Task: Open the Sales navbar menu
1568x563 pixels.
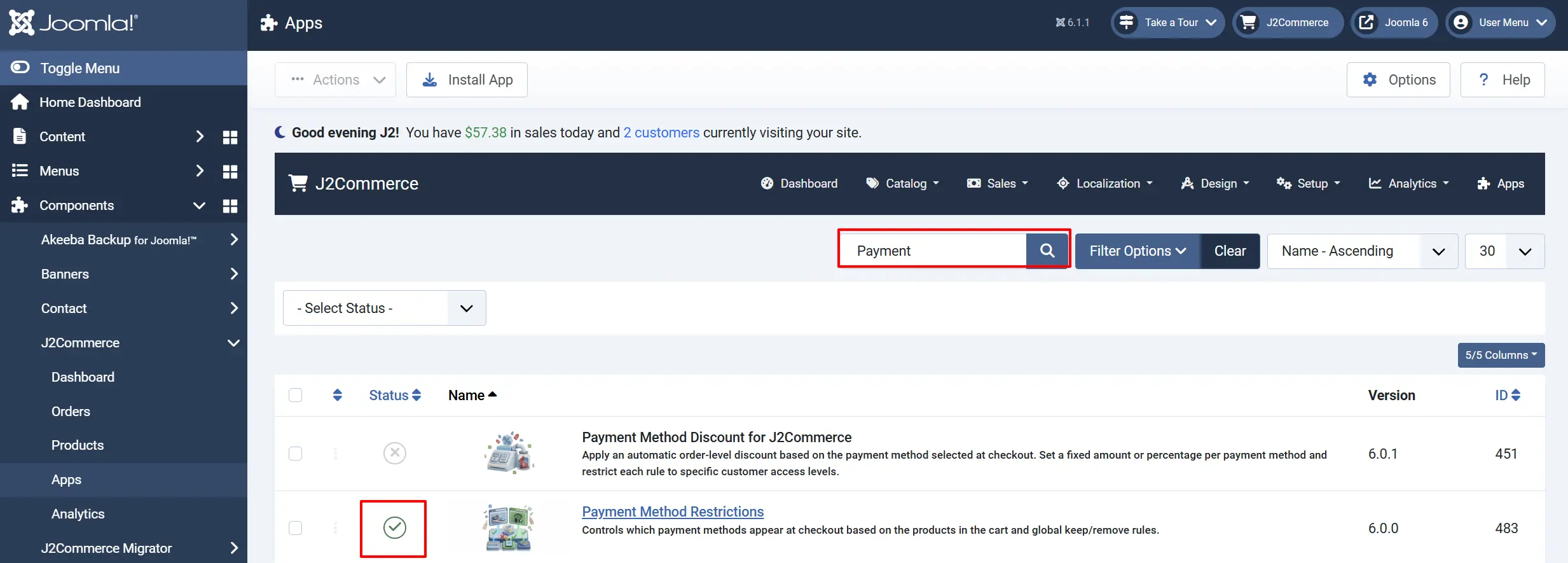Action: click(997, 183)
